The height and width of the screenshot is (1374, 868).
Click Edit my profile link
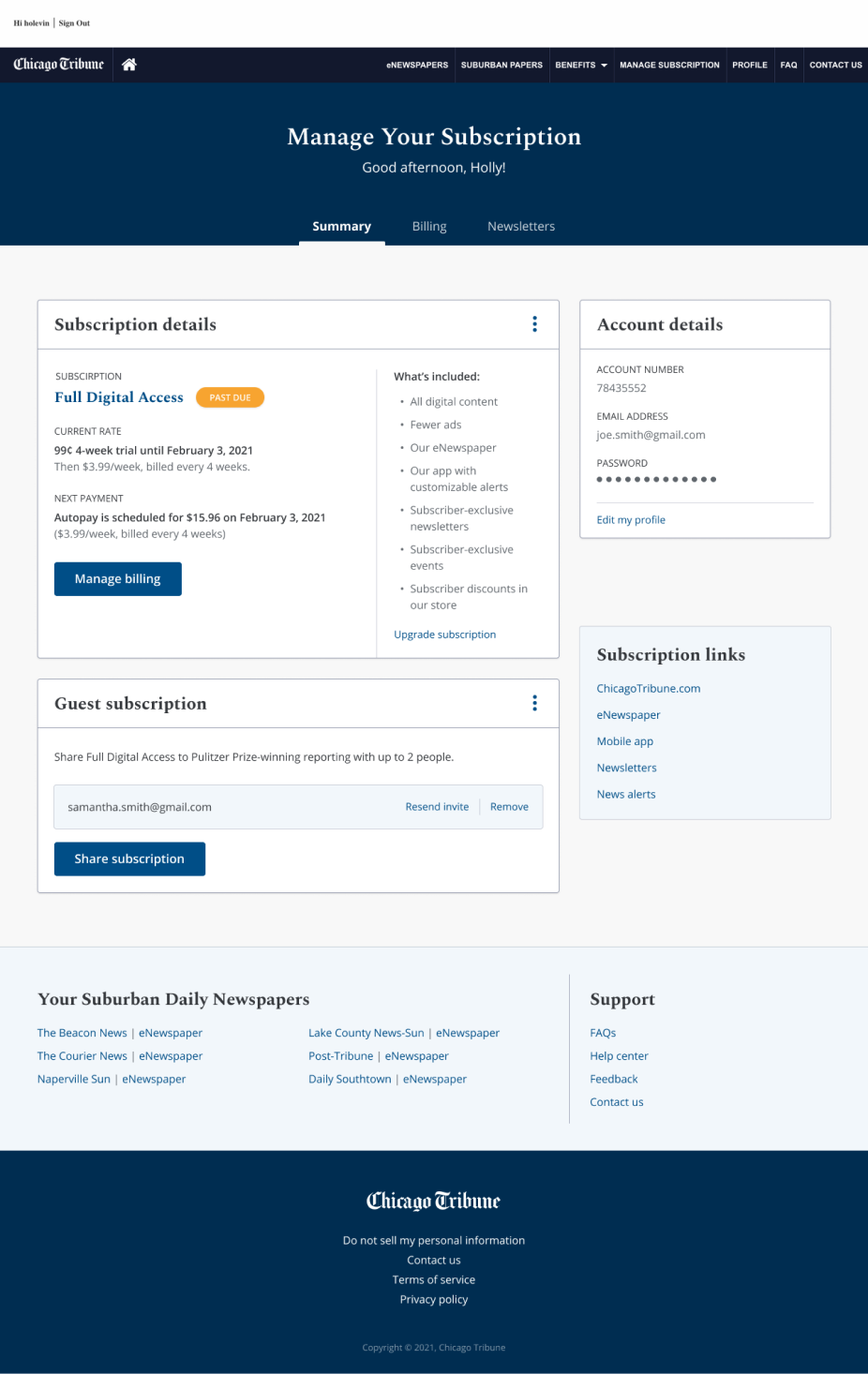pos(631,520)
